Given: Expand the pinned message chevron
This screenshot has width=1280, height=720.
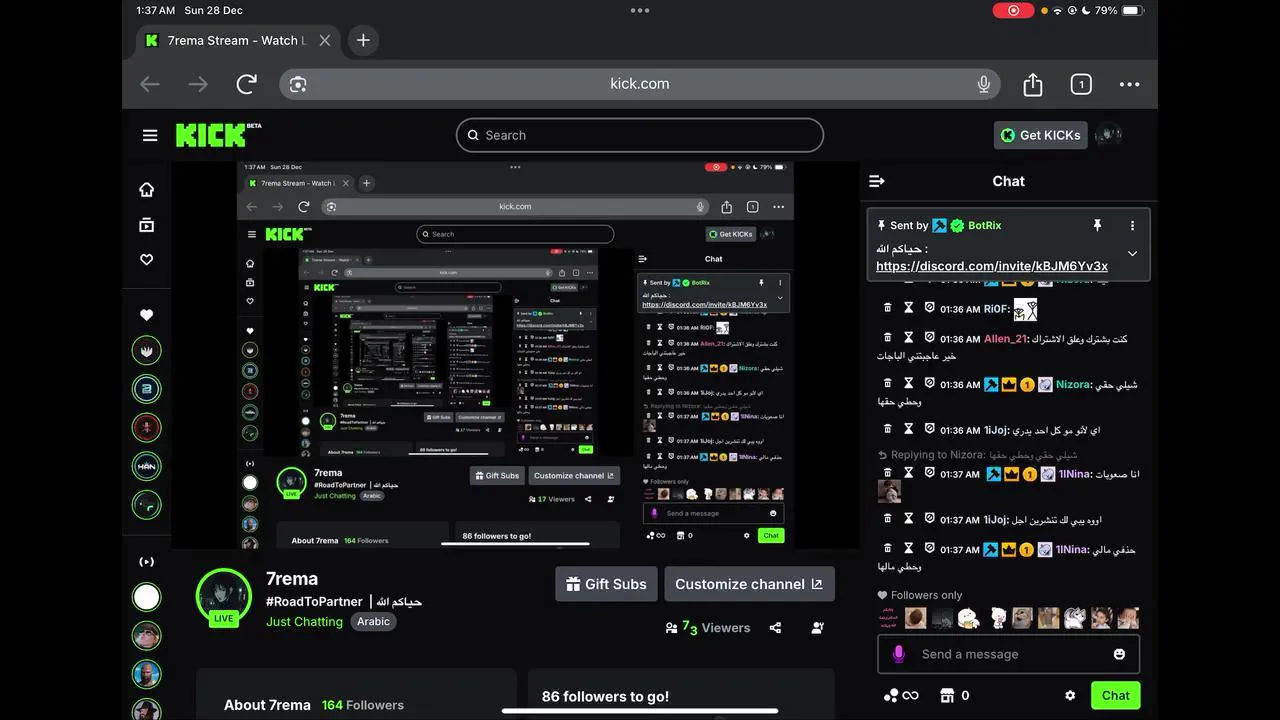Looking at the screenshot, I should tap(1132, 254).
